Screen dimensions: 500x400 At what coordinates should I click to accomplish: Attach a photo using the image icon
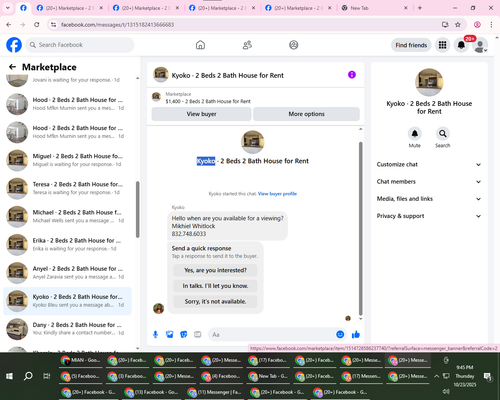(x=170, y=334)
